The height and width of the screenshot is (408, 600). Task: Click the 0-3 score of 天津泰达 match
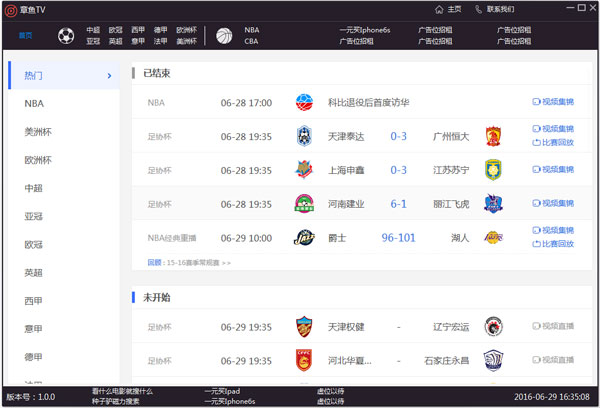pyautogui.click(x=398, y=136)
